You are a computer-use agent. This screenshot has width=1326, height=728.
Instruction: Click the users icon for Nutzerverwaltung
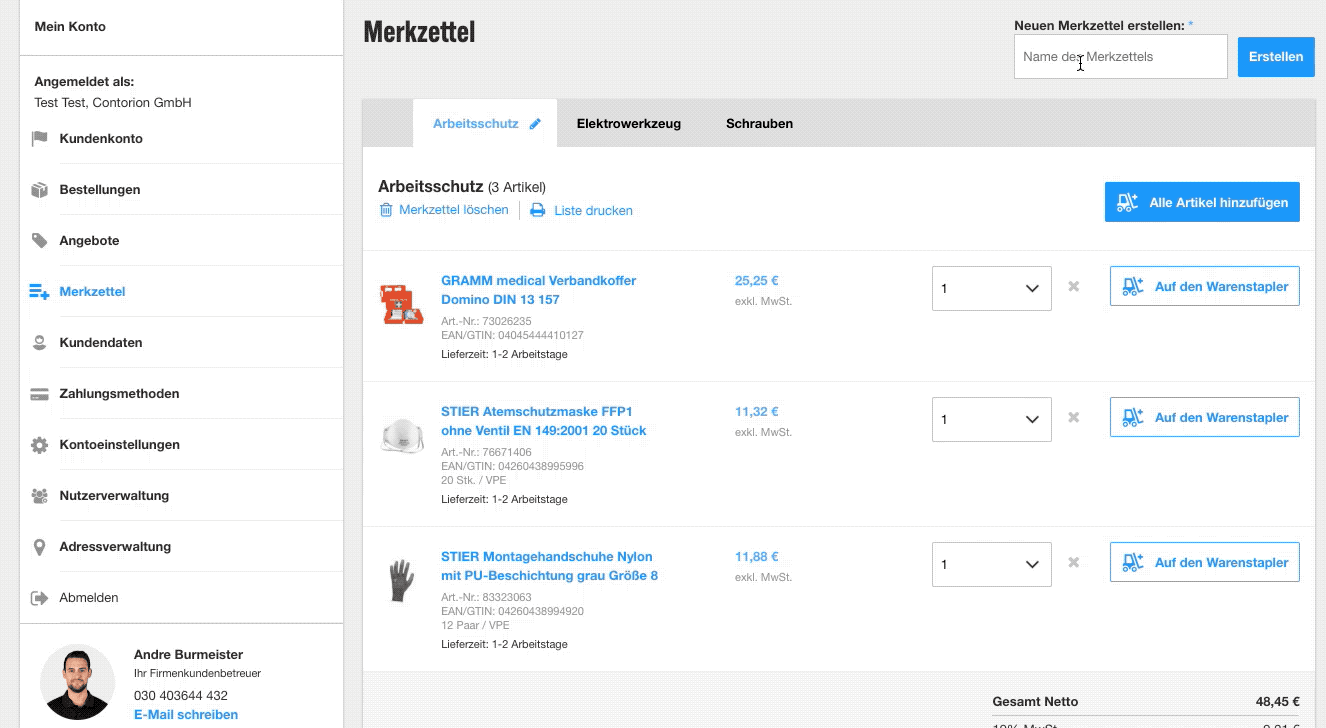40,496
